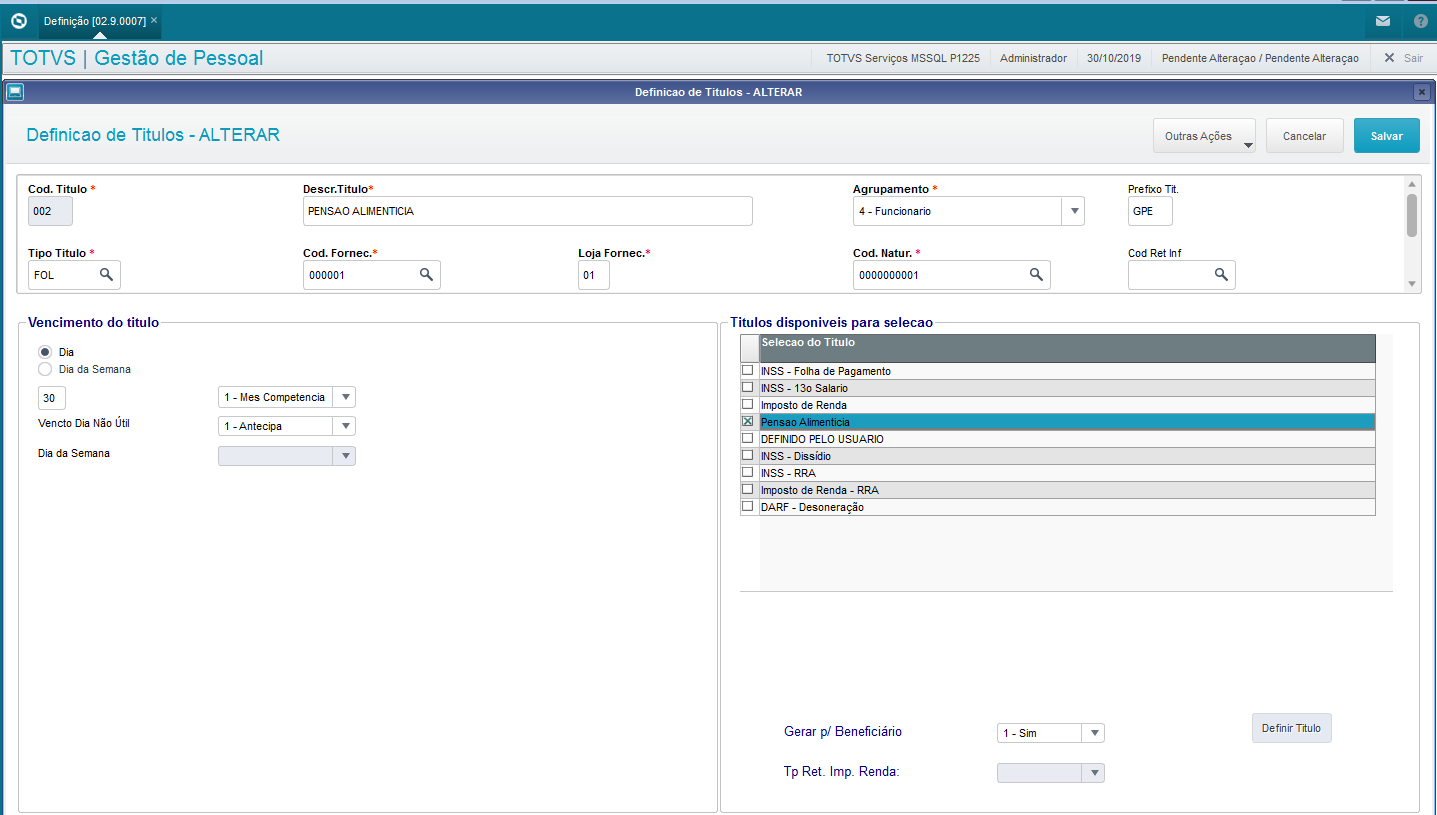This screenshot has width=1437, height=815.
Task: Click the date 30/10/2019 in status bar
Action: tap(1114, 58)
